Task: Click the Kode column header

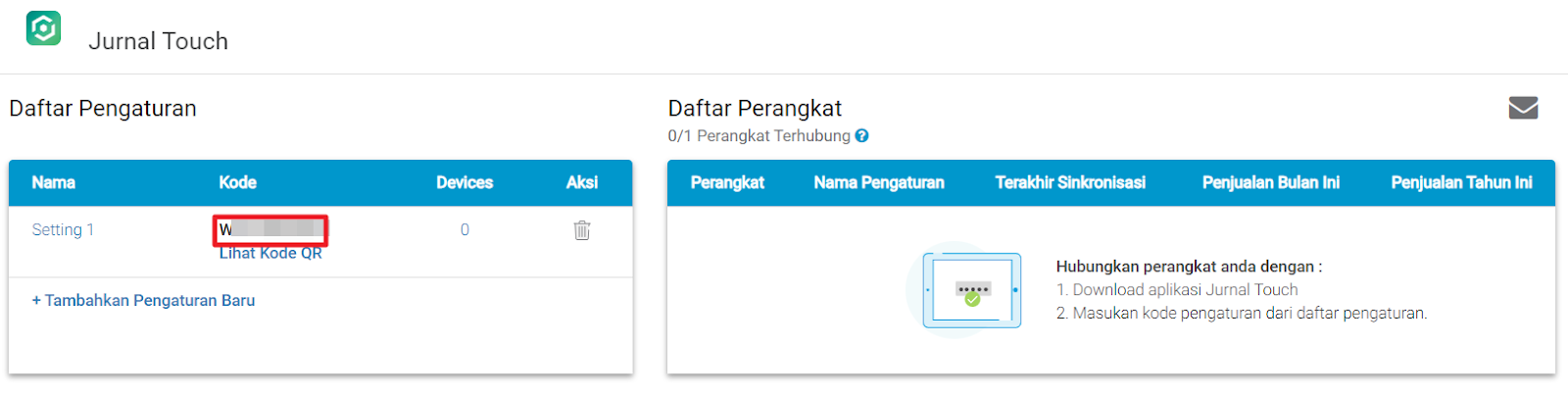Action: [237, 183]
